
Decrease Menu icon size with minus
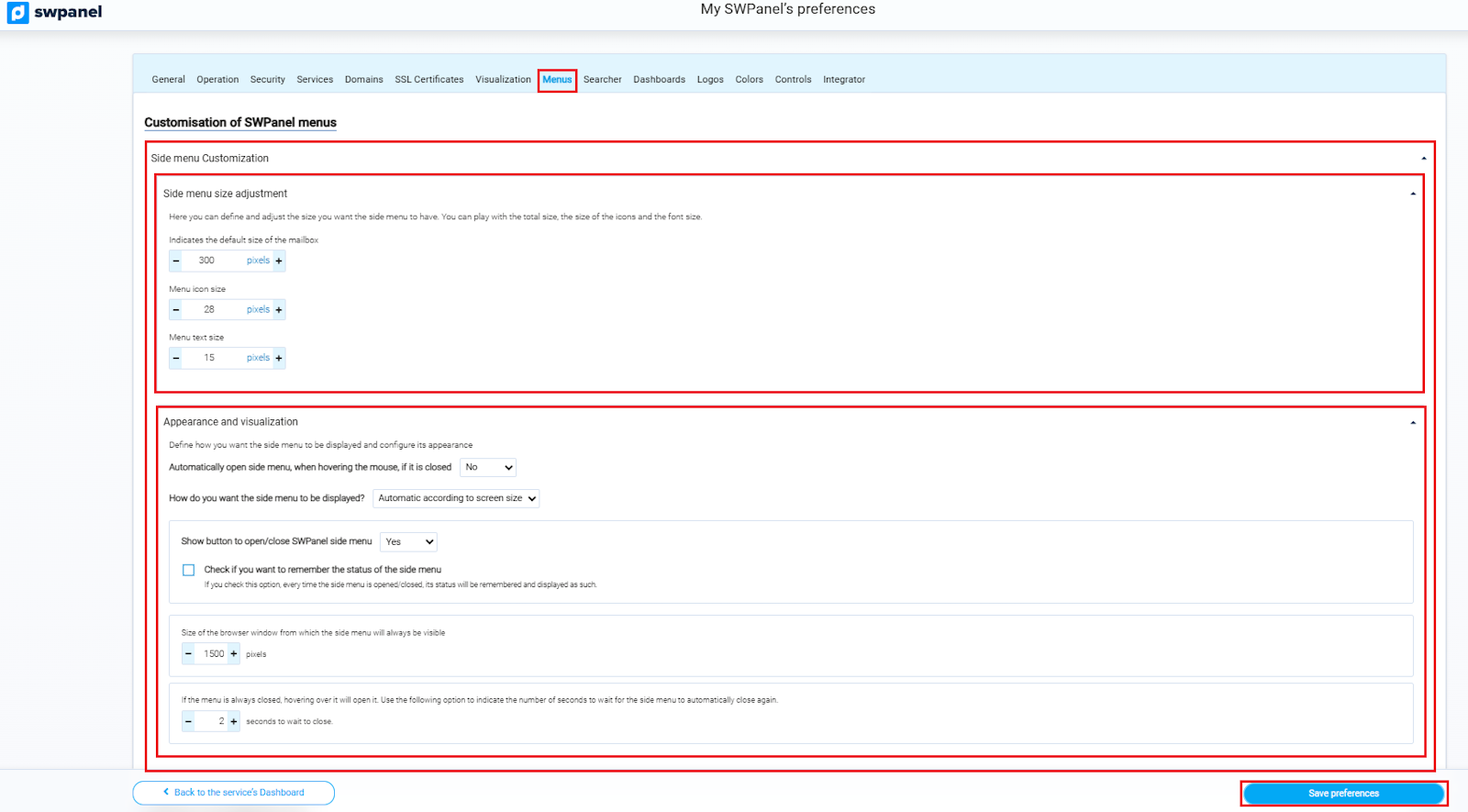click(176, 310)
